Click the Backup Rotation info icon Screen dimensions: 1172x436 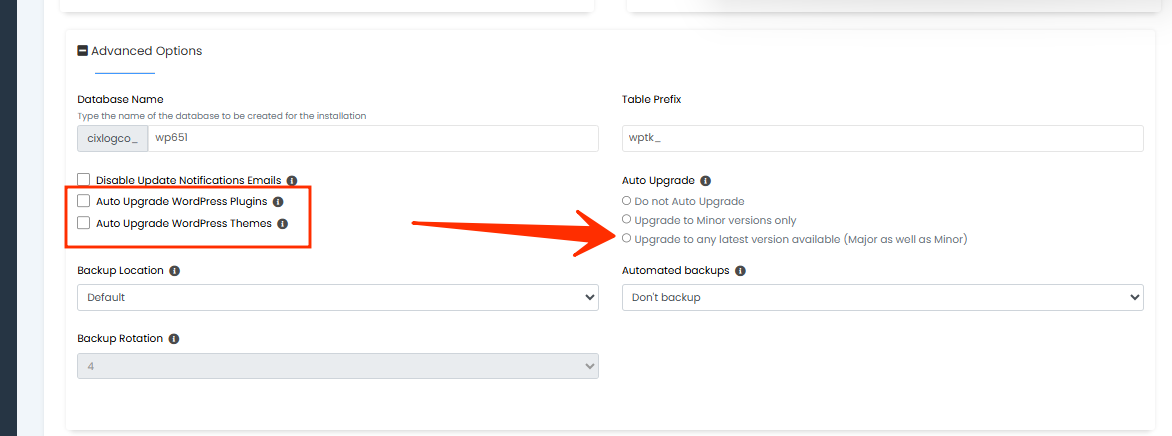[x=174, y=339]
